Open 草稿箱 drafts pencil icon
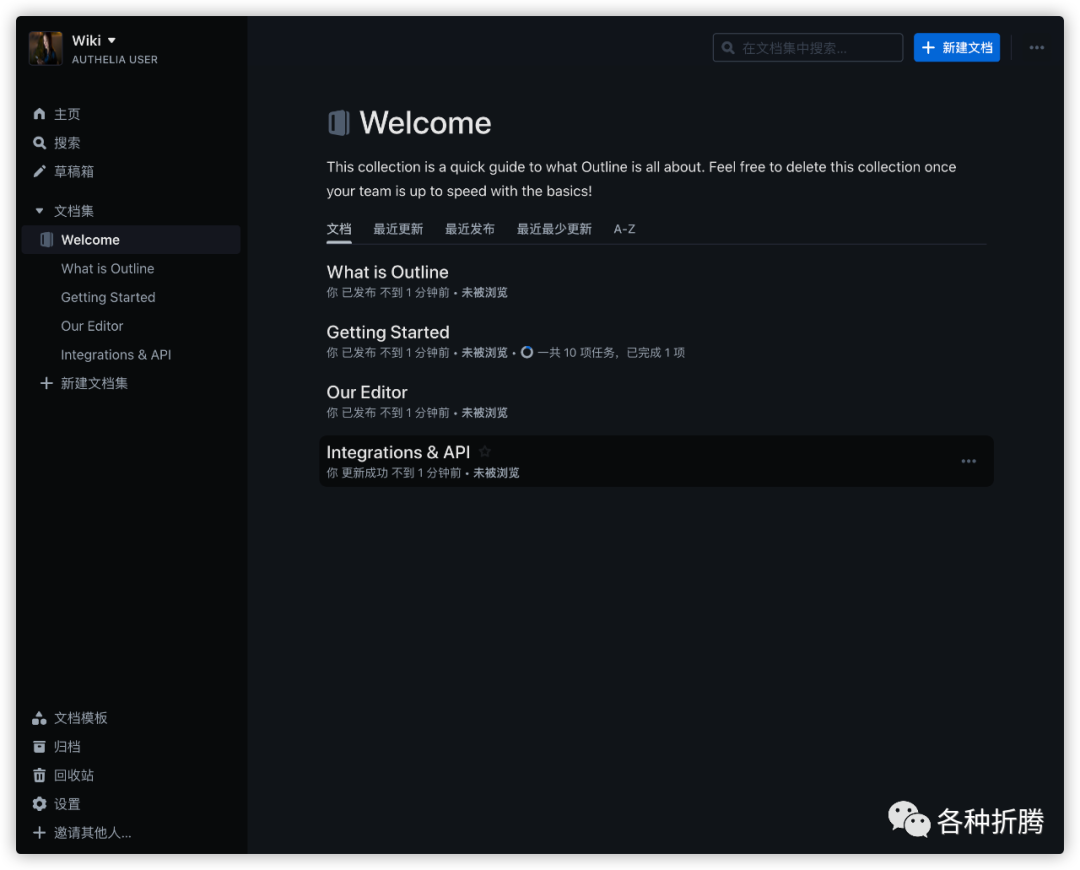The width and height of the screenshot is (1080, 870). (39, 171)
